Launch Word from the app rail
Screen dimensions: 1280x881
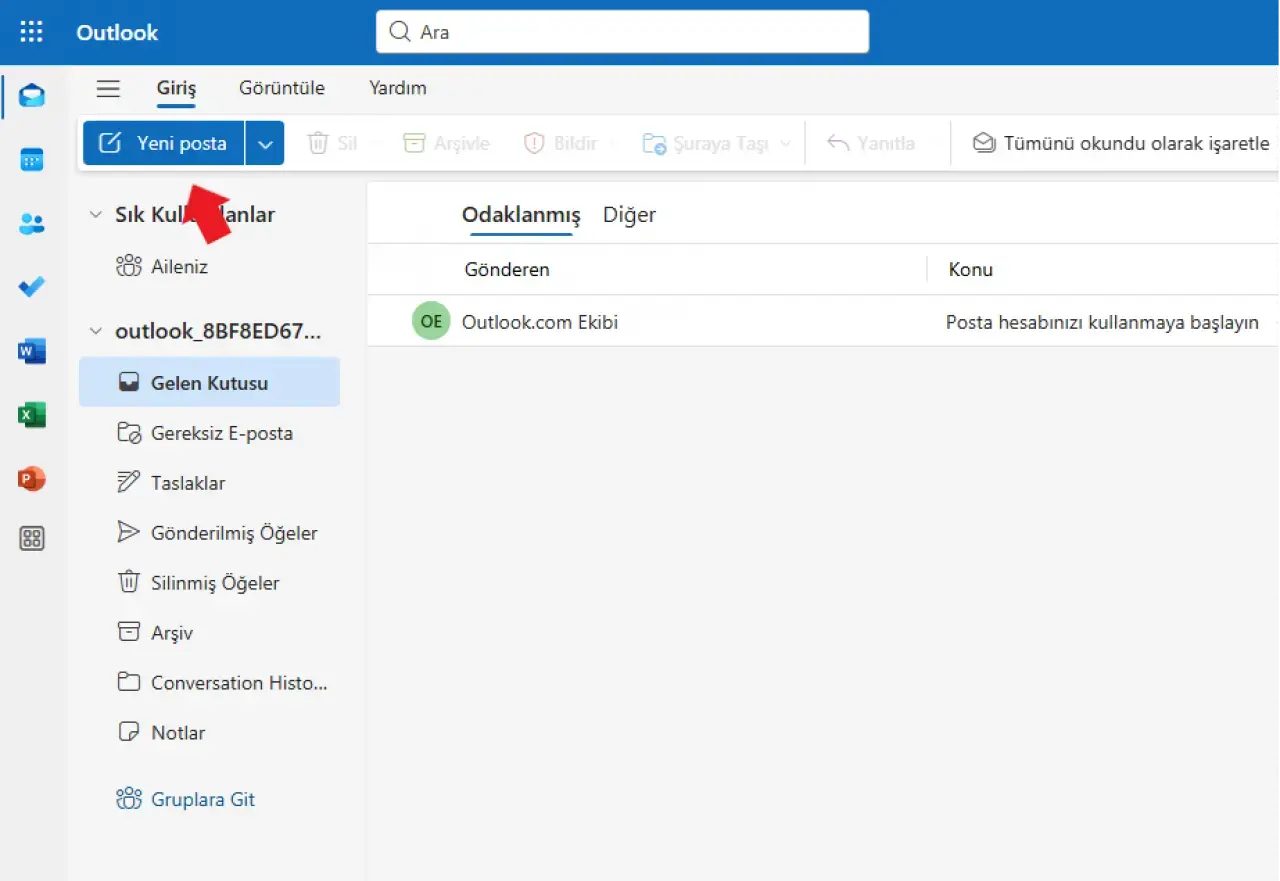tap(32, 351)
